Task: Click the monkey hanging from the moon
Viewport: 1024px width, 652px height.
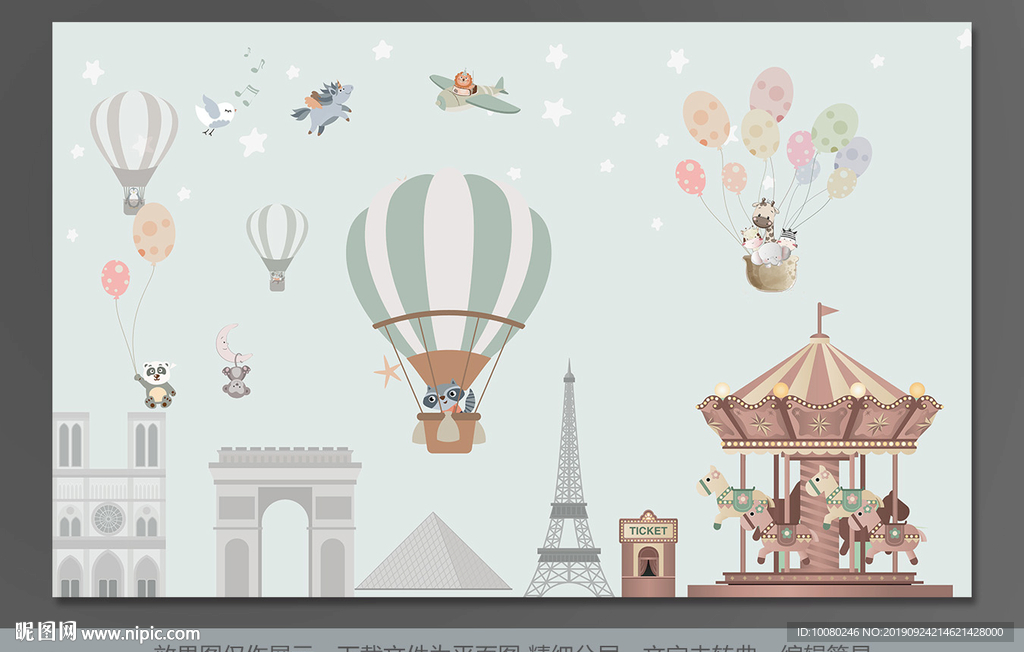Action: (235, 381)
